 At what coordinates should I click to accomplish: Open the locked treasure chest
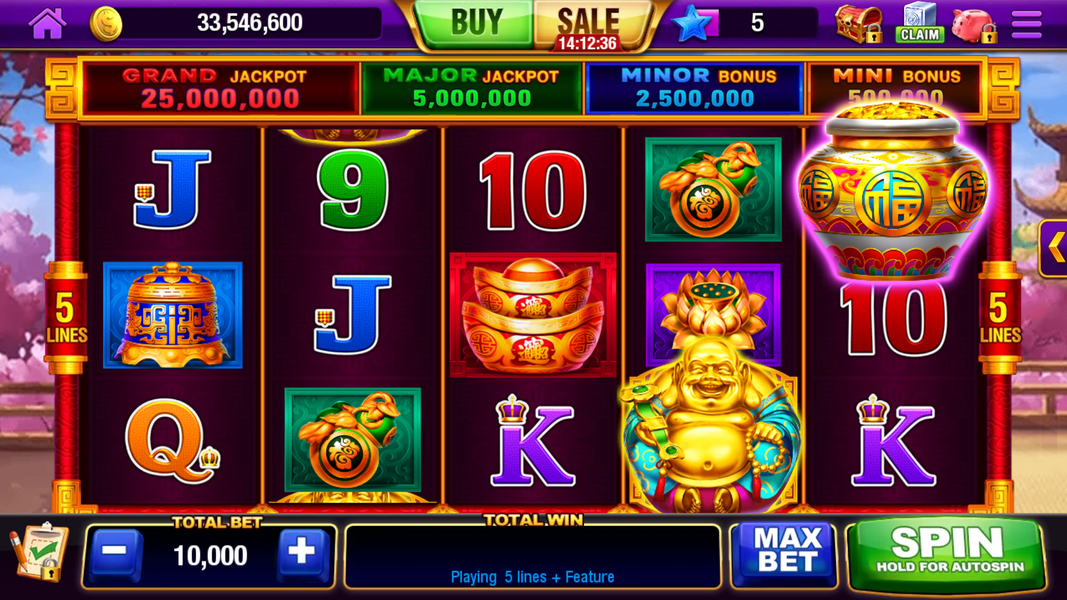coord(859,23)
